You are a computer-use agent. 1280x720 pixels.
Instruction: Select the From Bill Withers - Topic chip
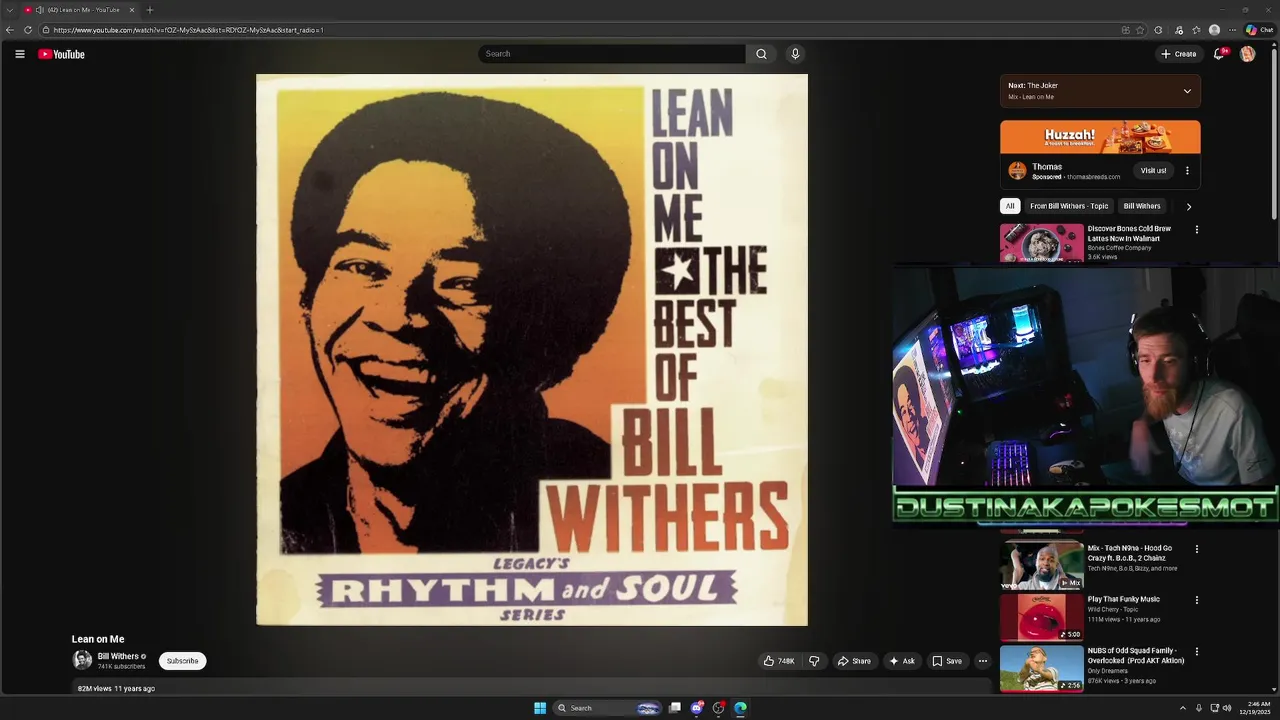point(1069,206)
